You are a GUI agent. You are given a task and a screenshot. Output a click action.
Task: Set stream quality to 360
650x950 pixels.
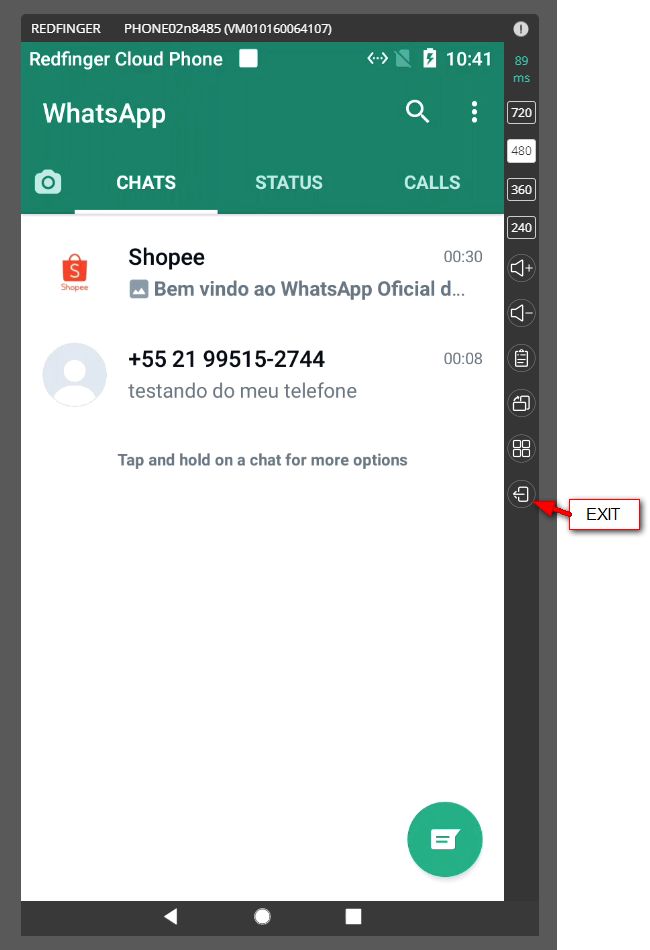pyautogui.click(x=521, y=190)
